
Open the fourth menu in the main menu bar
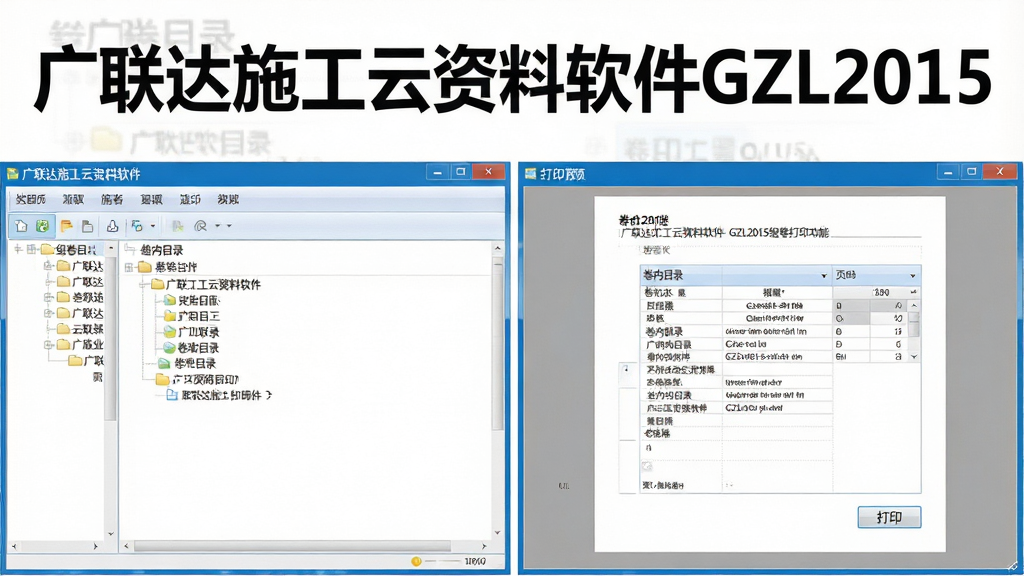(151, 199)
